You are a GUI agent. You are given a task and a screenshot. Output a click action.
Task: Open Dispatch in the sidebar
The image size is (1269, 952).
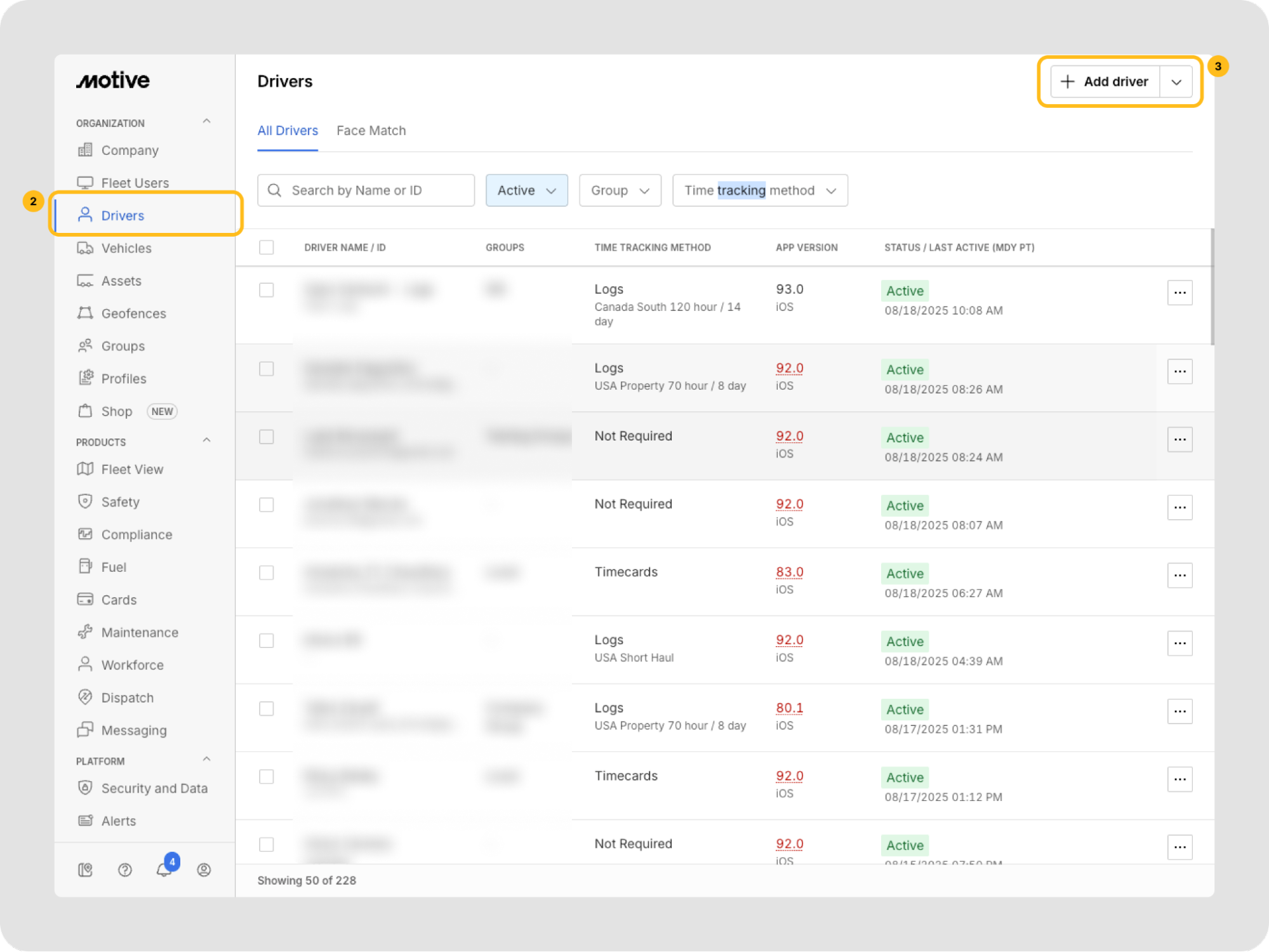click(x=127, y=697)
